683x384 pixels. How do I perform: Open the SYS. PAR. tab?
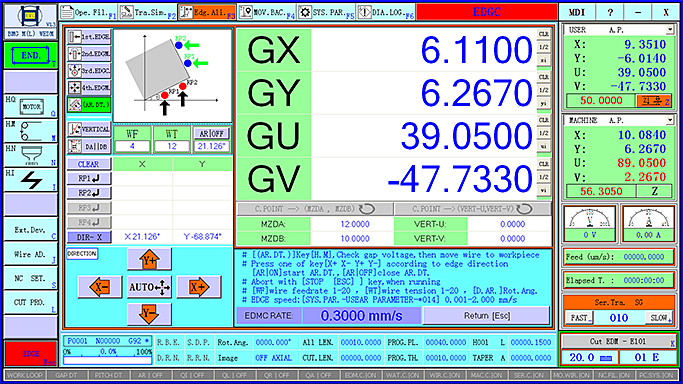(x=327, y=13)
